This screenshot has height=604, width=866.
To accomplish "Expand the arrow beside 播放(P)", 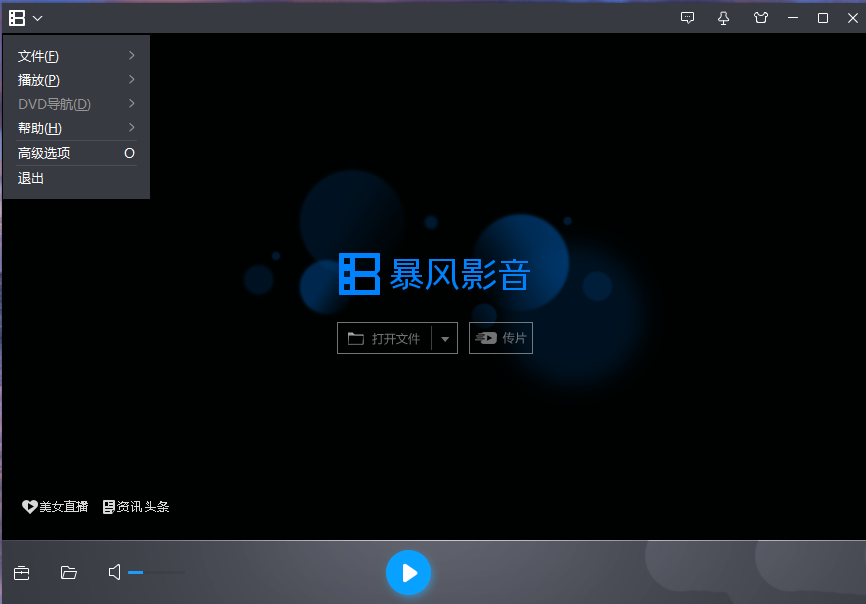I will coord(131,80).
